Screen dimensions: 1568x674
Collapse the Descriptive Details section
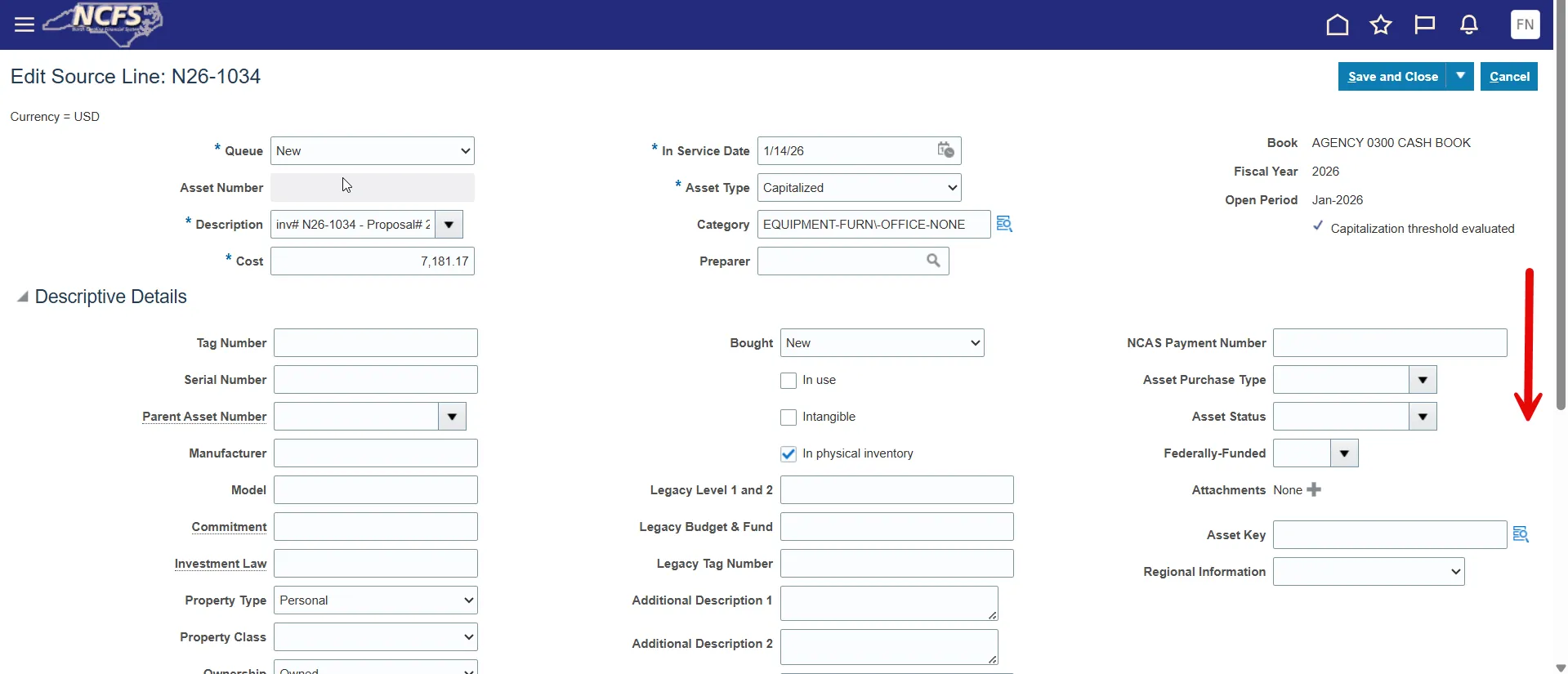pyautogui.click(x=23, y=297)
